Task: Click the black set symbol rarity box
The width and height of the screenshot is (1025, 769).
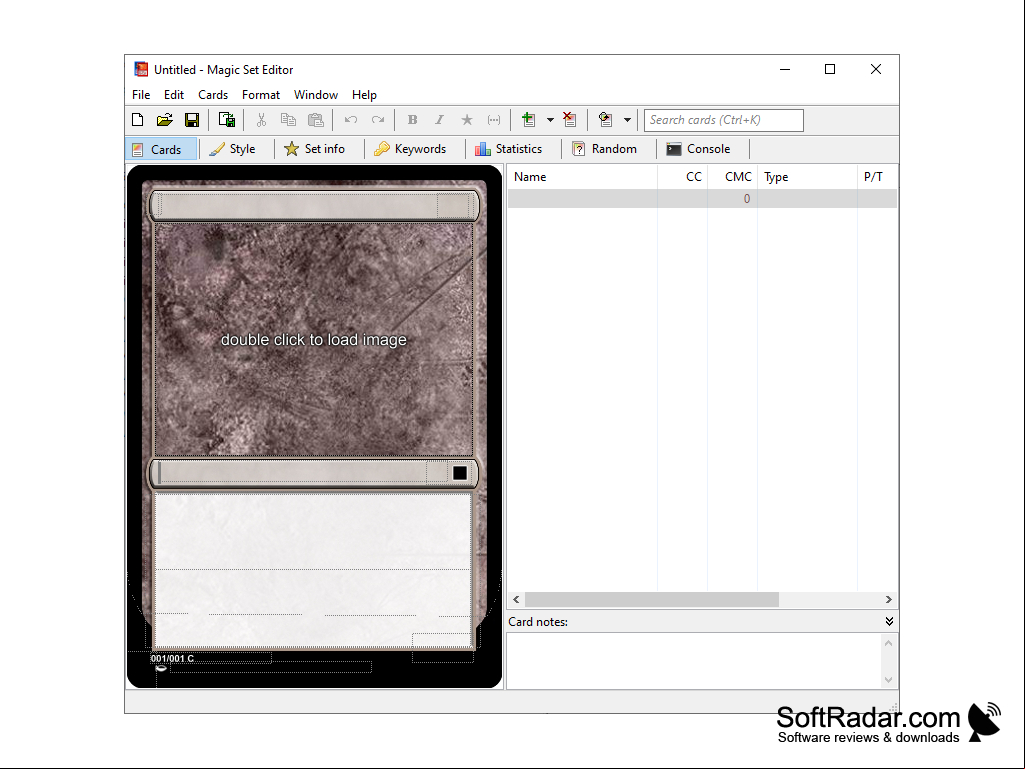Action: (x=460, y=473)
